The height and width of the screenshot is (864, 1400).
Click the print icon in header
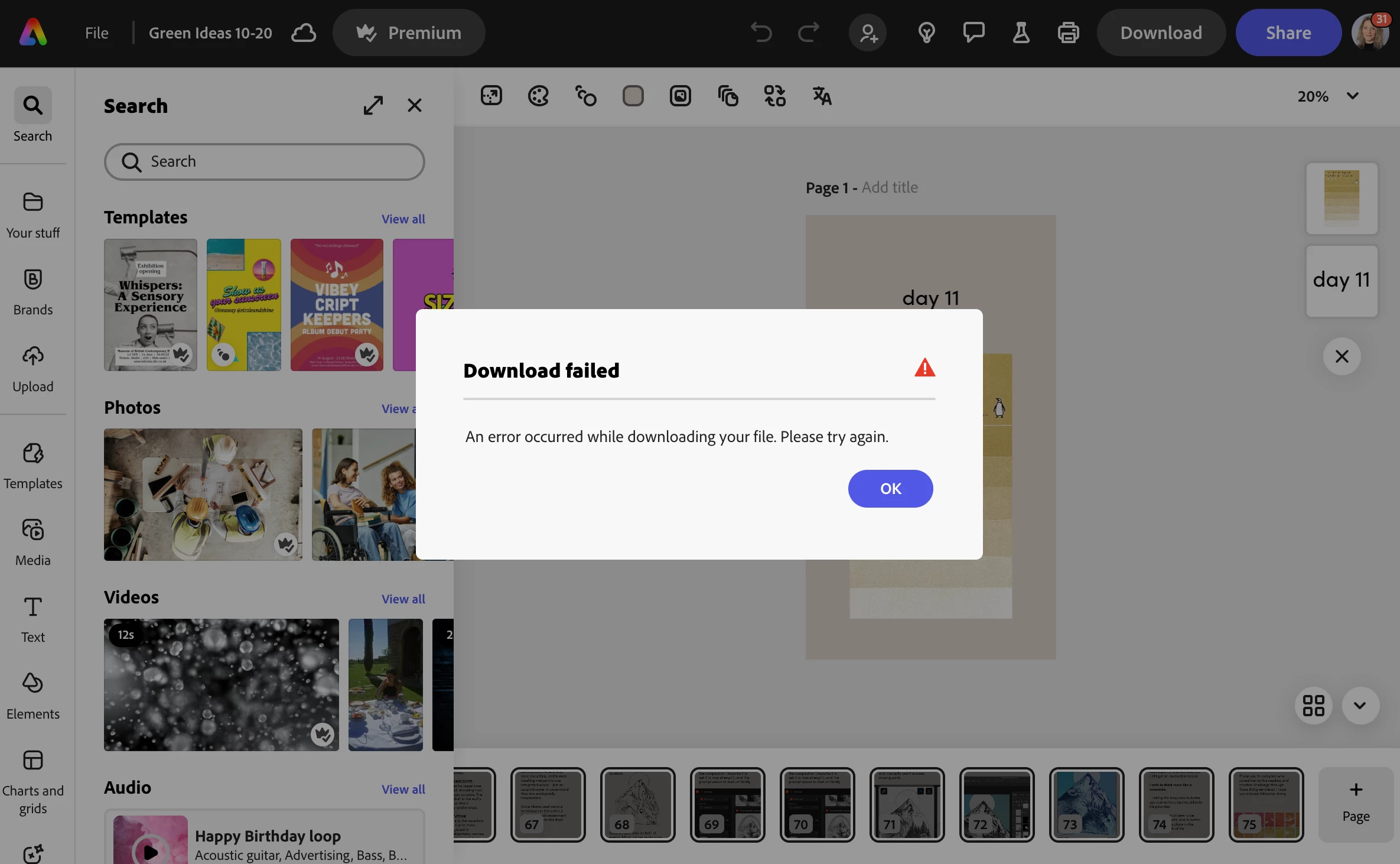(1068, 33)
